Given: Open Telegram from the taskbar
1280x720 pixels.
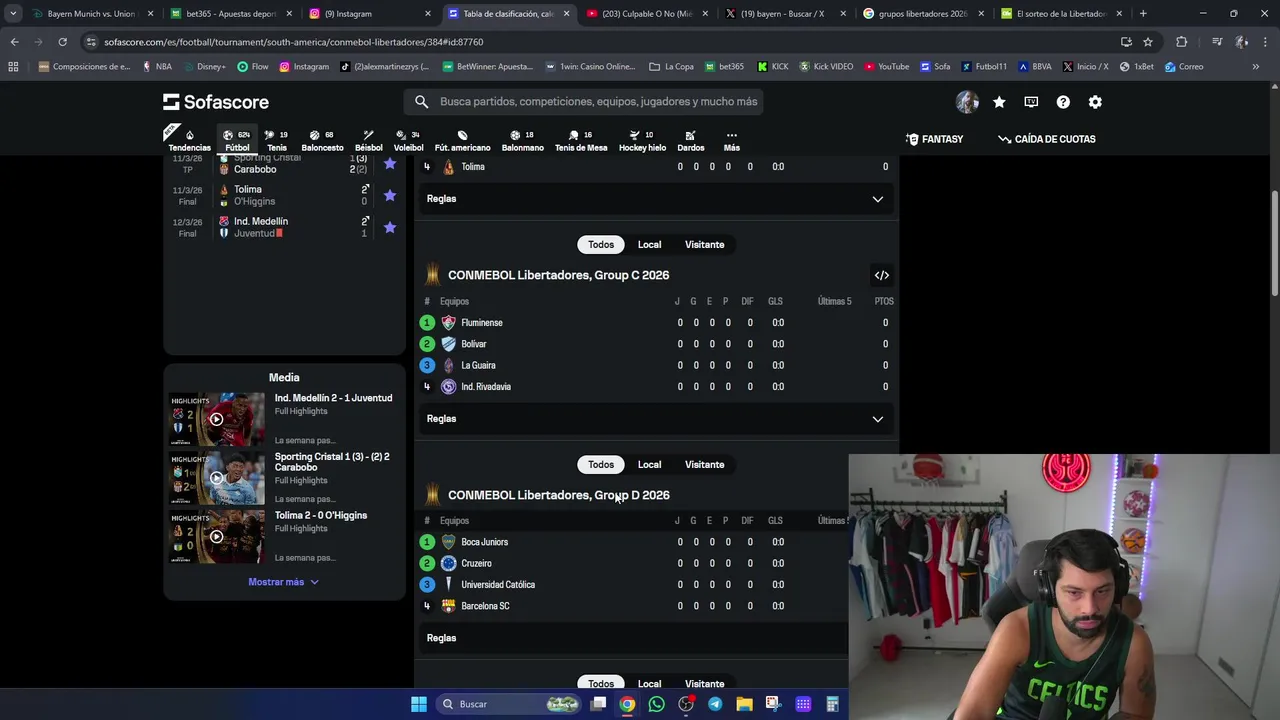Looking at the screenshot, I should (715, 704).
